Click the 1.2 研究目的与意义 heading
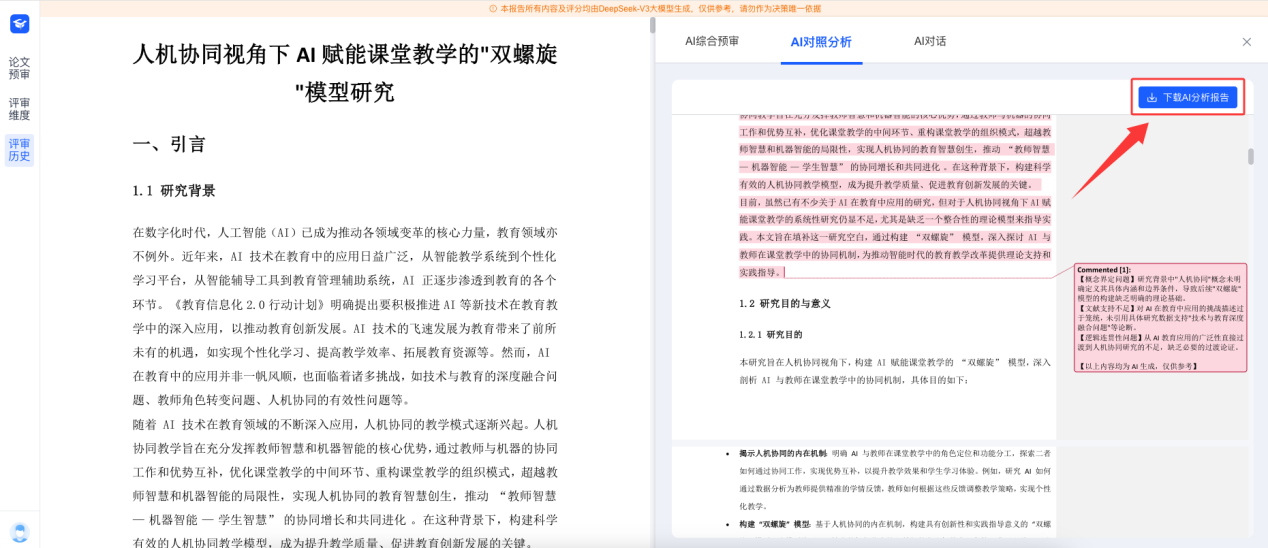 point(784,303)
